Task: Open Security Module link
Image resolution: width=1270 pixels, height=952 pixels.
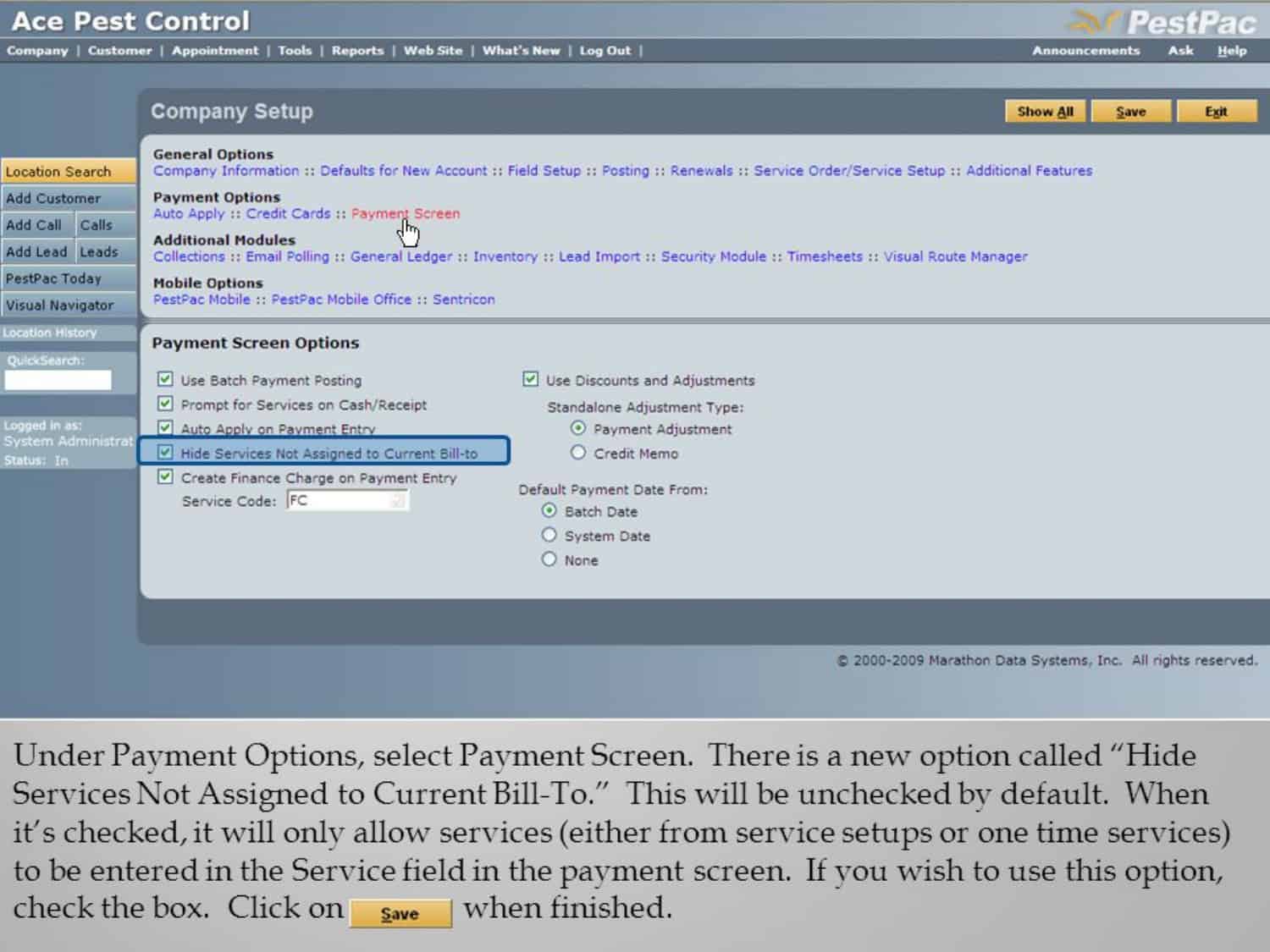Action: tap(714, 256)
